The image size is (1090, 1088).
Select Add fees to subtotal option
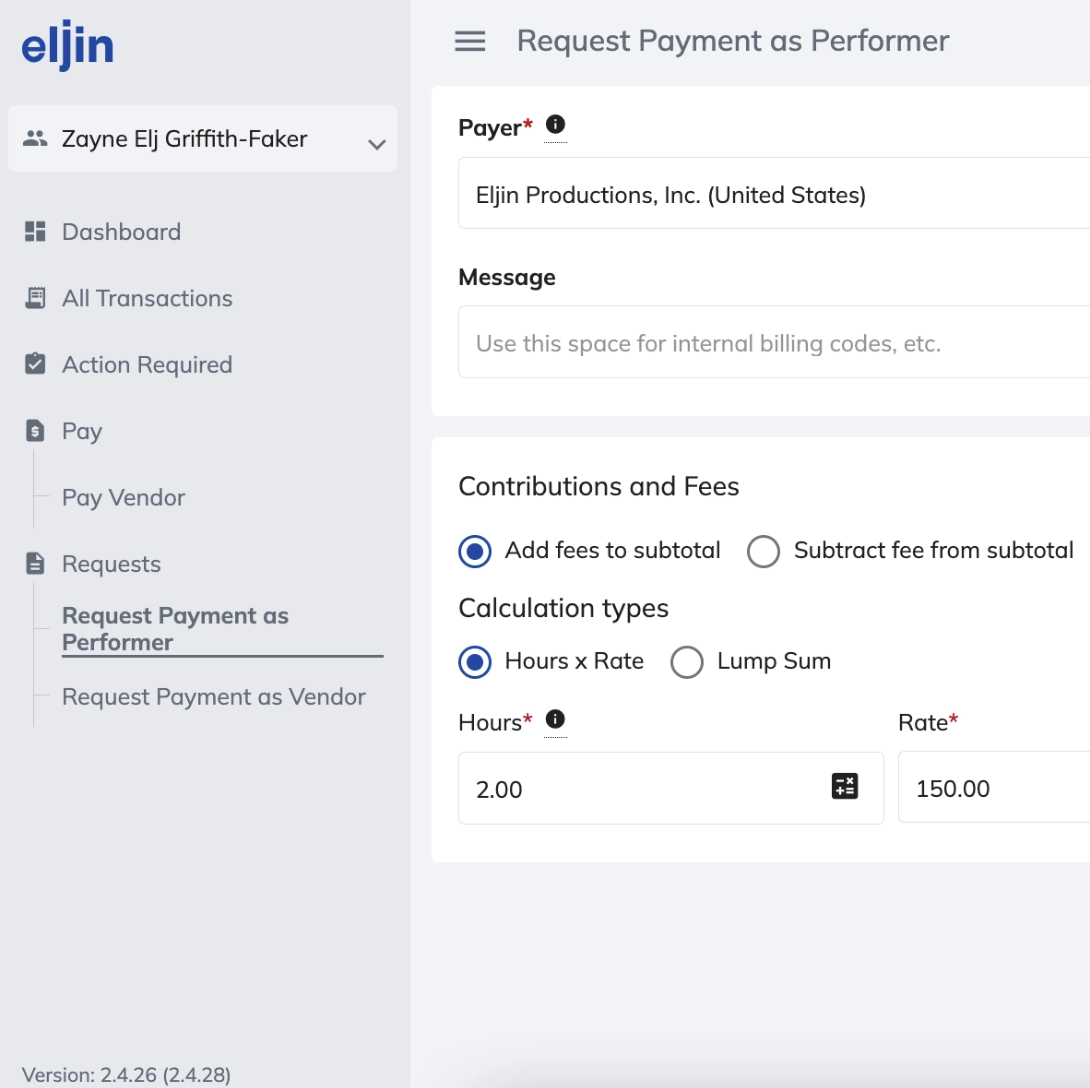tap(475, 551)
